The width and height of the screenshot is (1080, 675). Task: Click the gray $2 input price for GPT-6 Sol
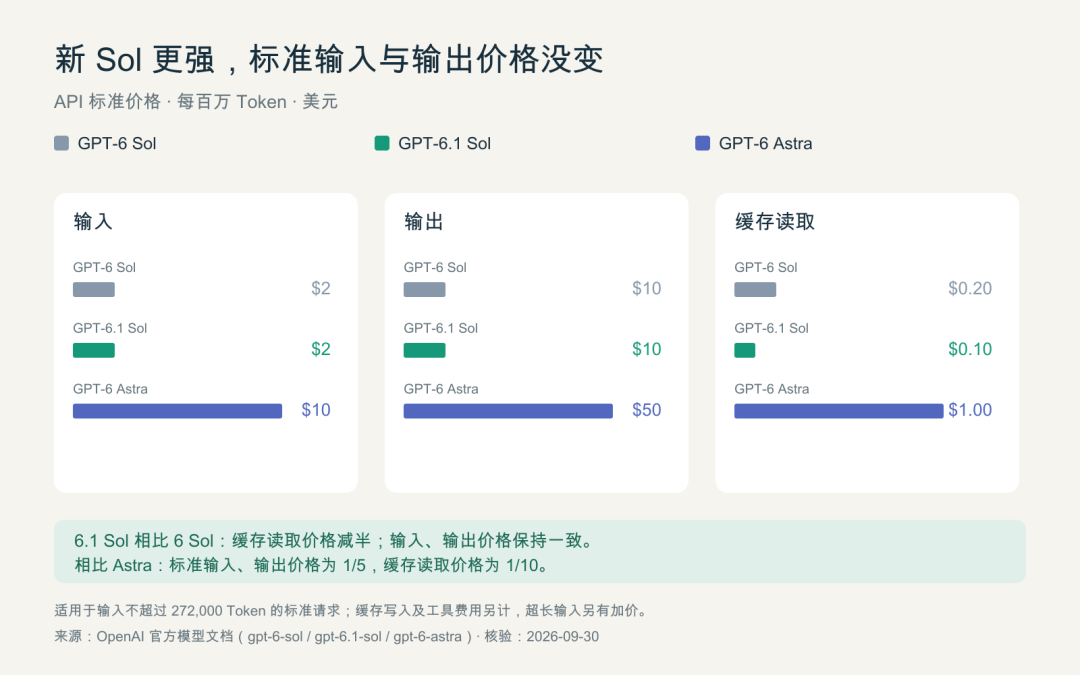pyautogui.click(x=321, y=289)
